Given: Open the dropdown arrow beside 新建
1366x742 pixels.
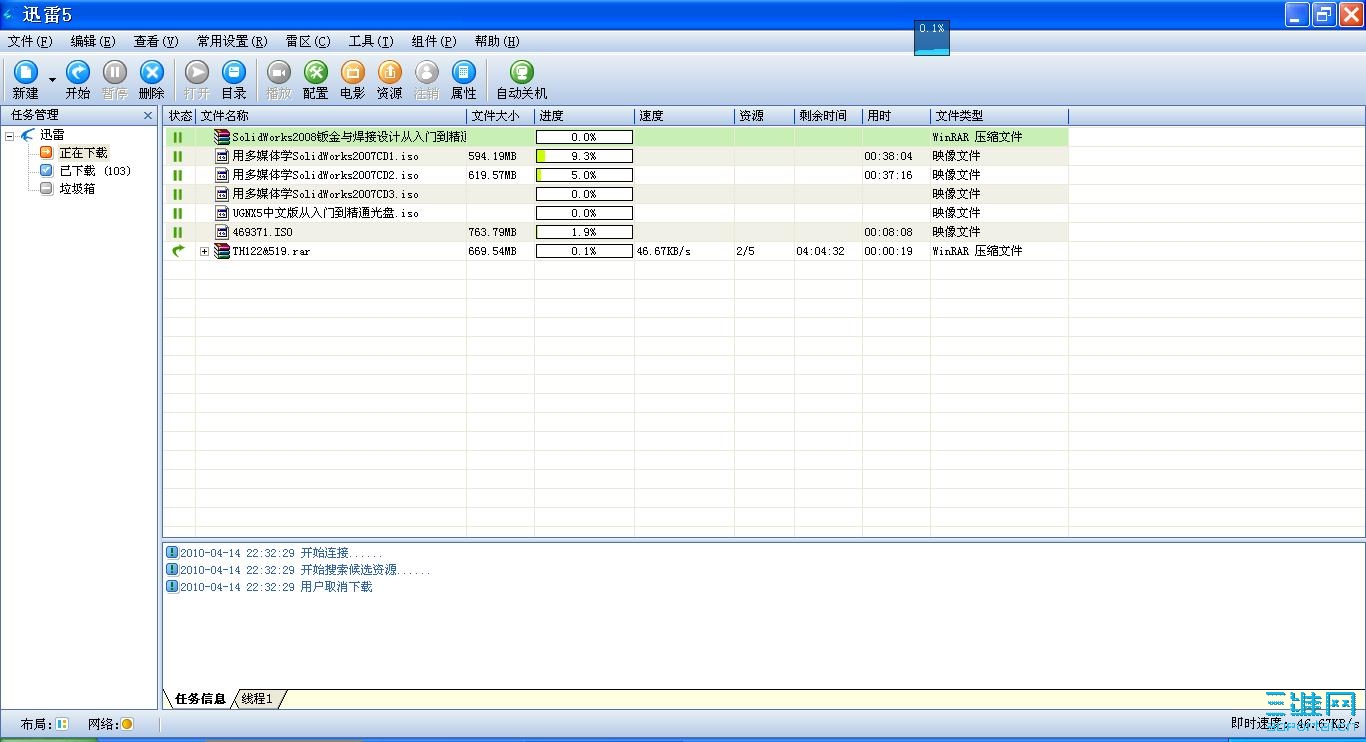Looking at the screenshot, I should [52, 80].
